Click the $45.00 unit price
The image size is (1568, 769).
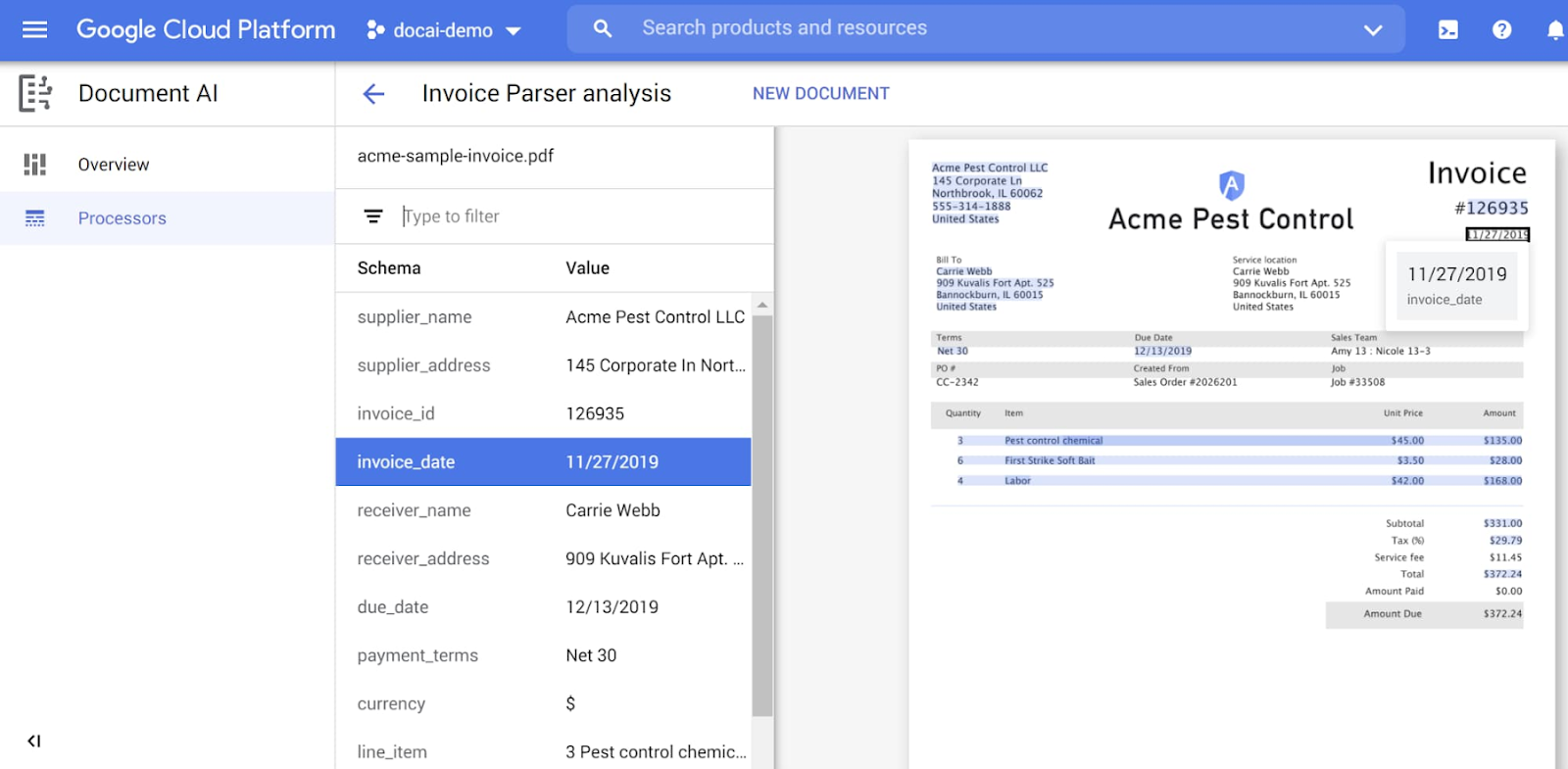1407,441
